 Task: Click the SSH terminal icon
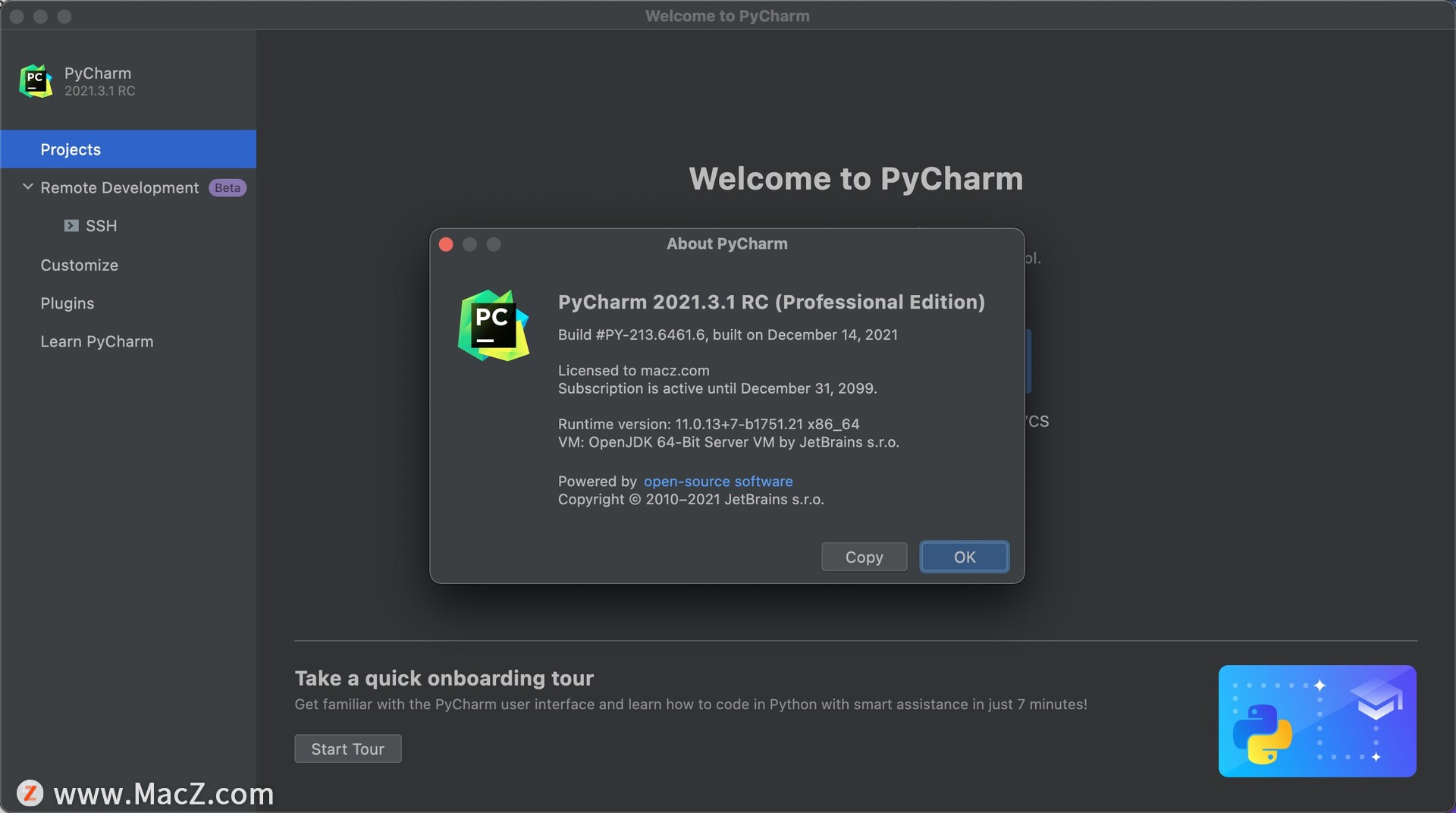(x=71, y=226)
